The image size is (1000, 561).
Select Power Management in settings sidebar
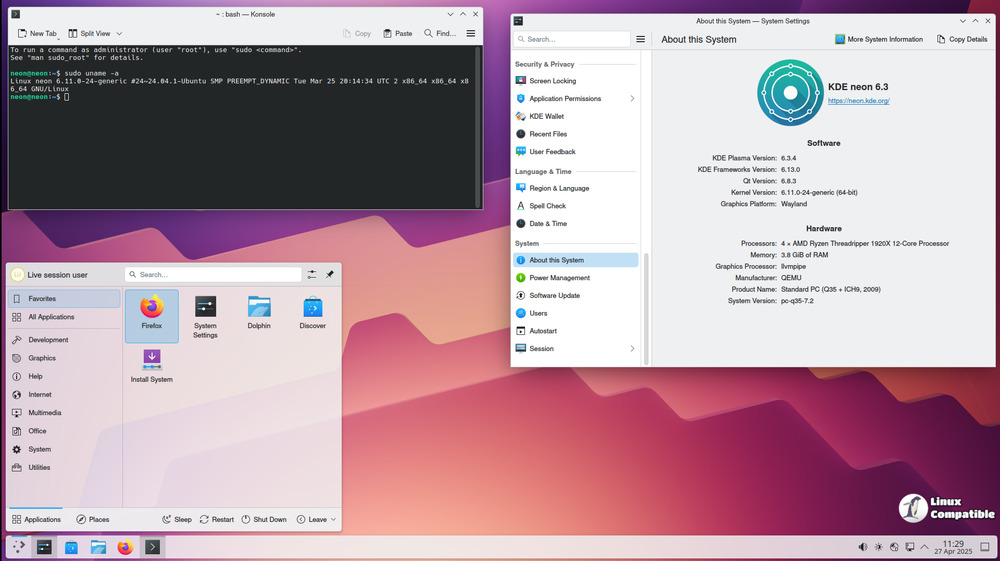tap(559, 278)
